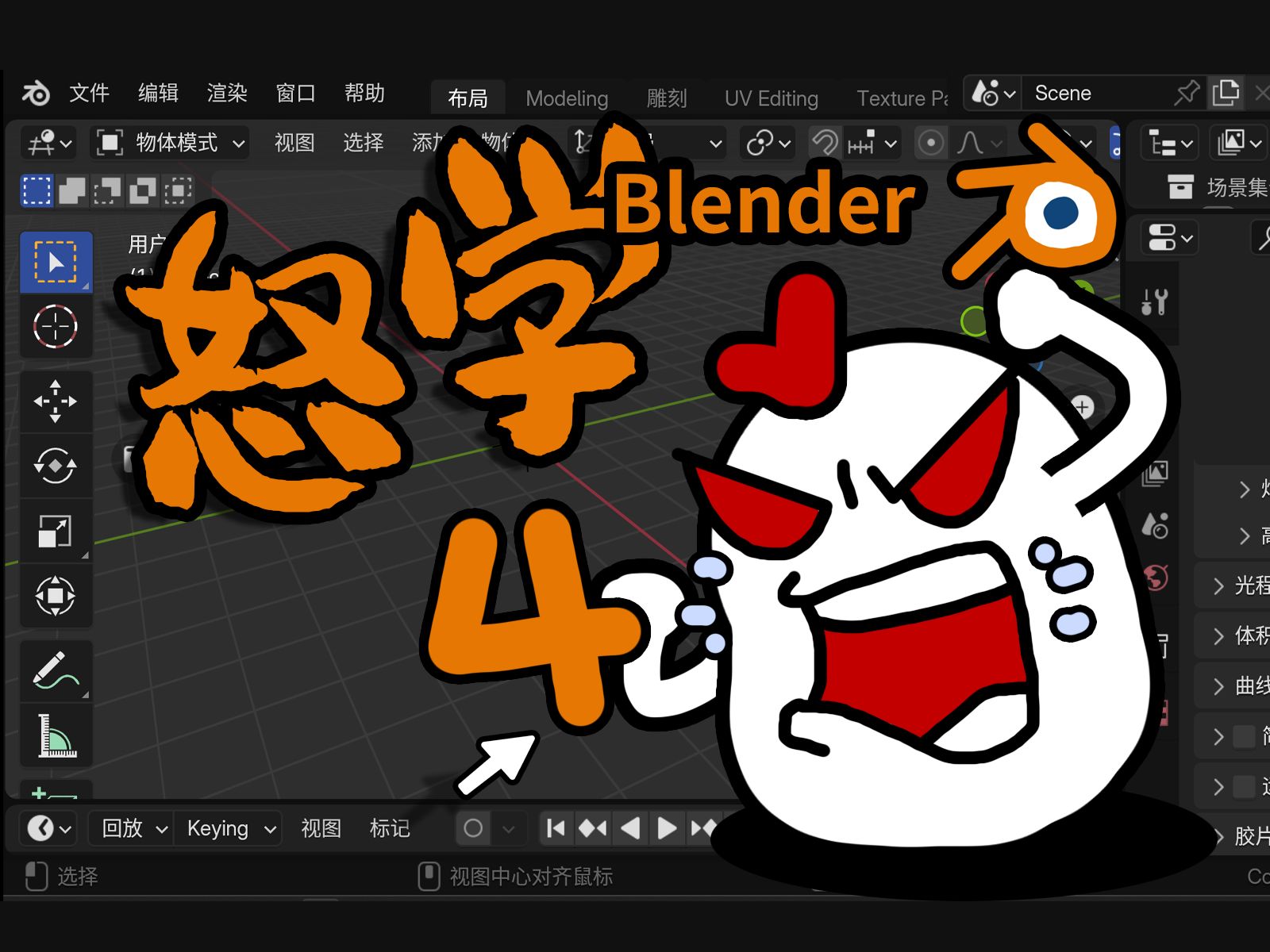
Task: Open the 渲染 (Render) menu
Action: coord(227,93)
